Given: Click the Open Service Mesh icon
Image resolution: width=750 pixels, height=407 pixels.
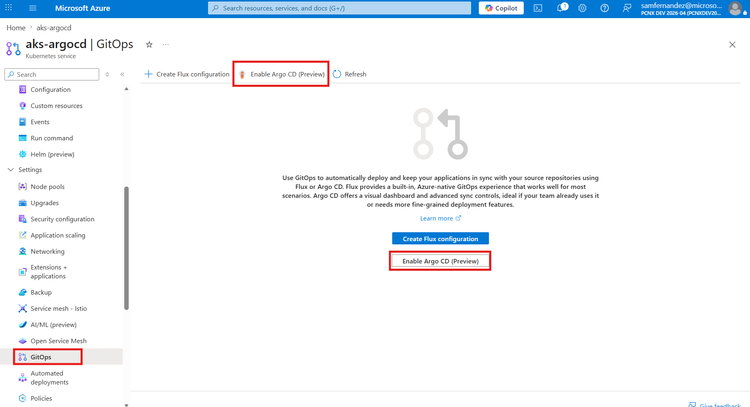Looking at the screenshot, I should click(x=22, y=341).
